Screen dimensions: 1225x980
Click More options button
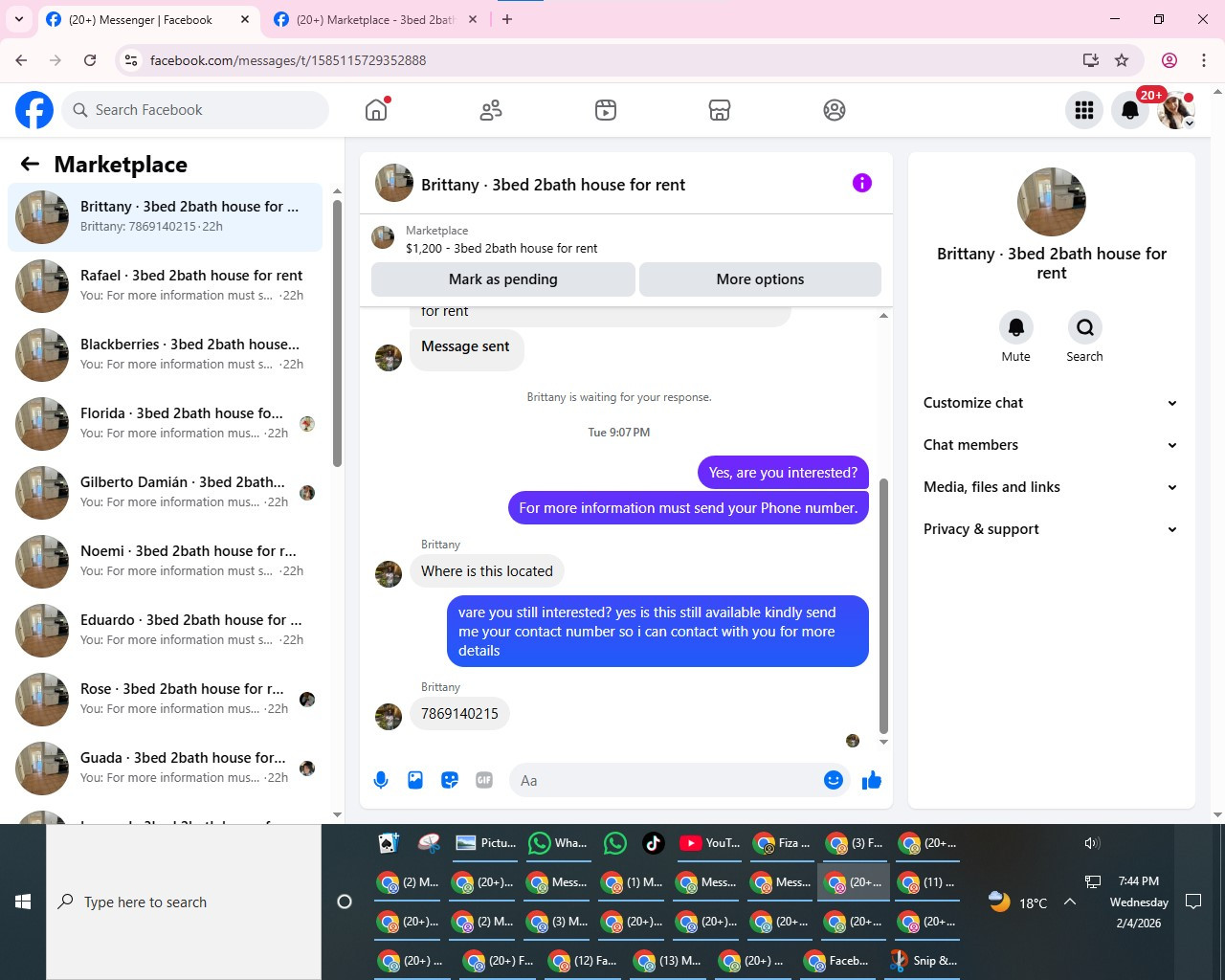(760, 279)
